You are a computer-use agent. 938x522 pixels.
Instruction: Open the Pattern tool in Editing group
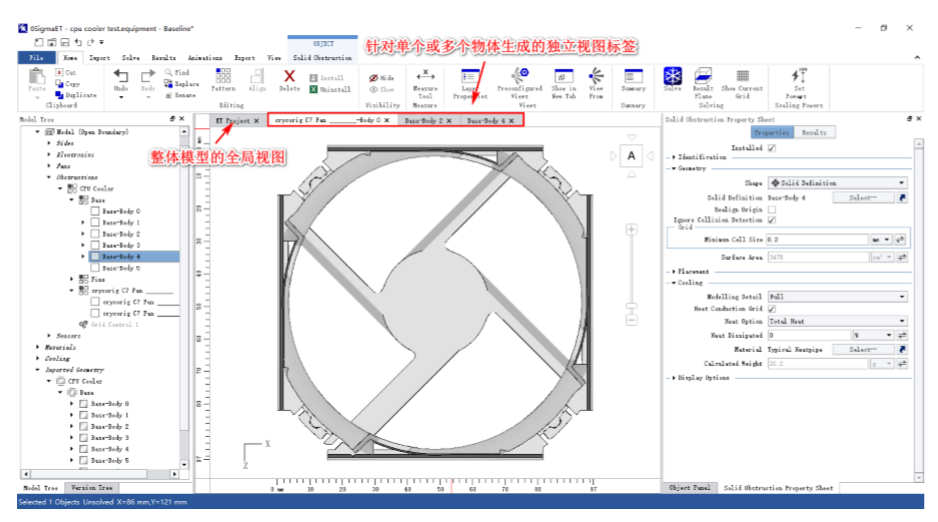click(x=223, y=80)
